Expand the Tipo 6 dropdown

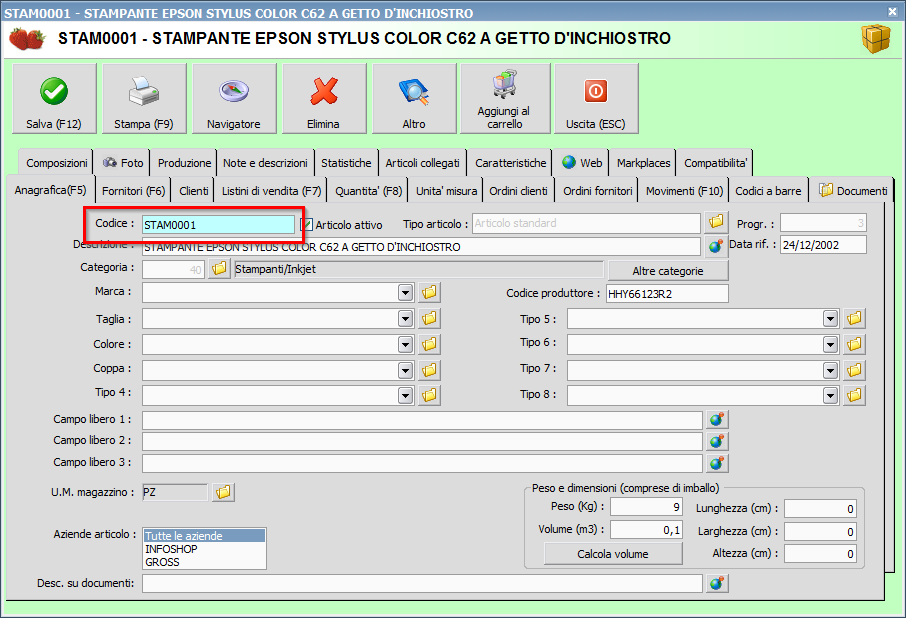click(830, 345)
